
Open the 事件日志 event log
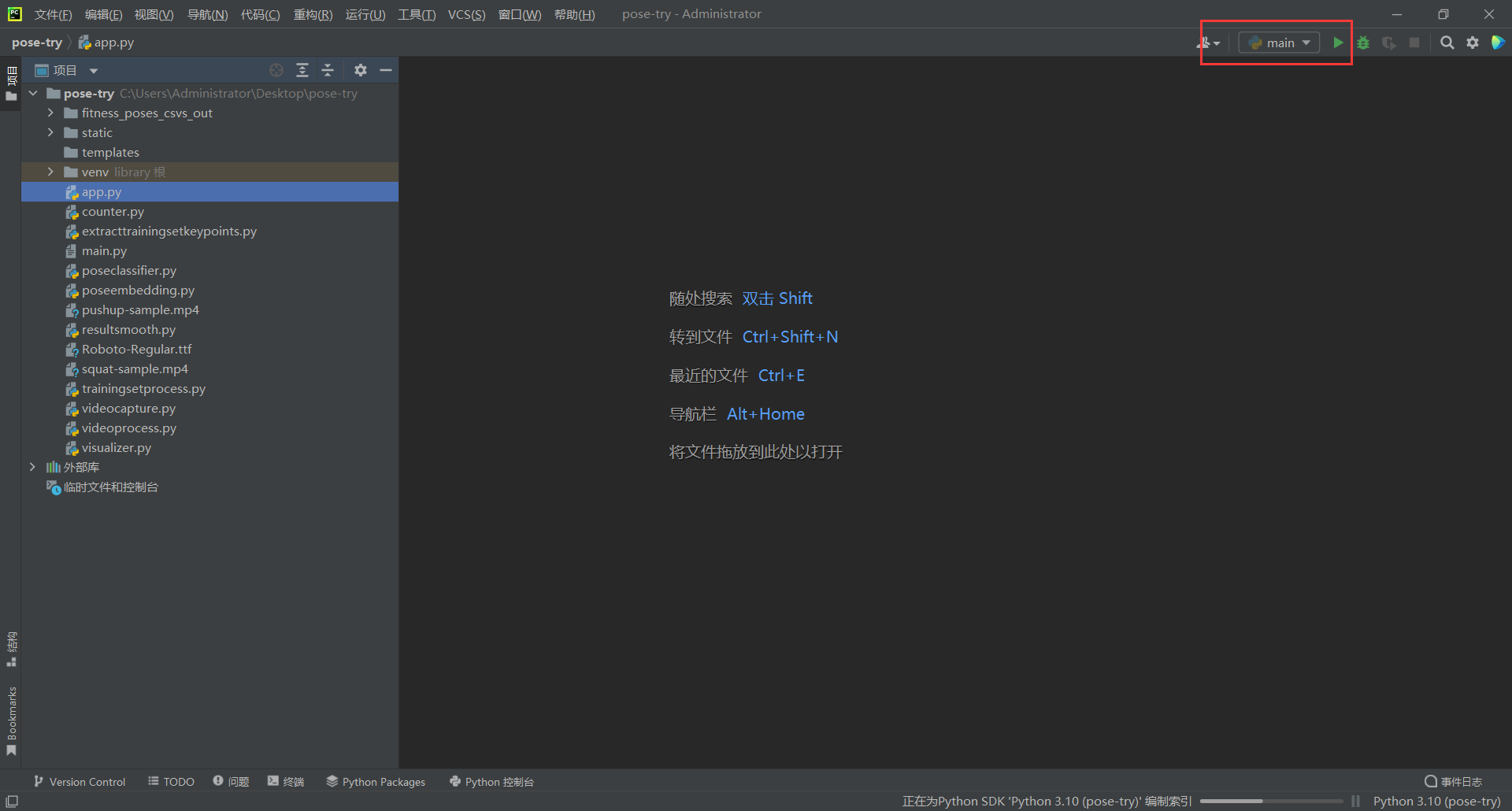tap(1453, 781)
